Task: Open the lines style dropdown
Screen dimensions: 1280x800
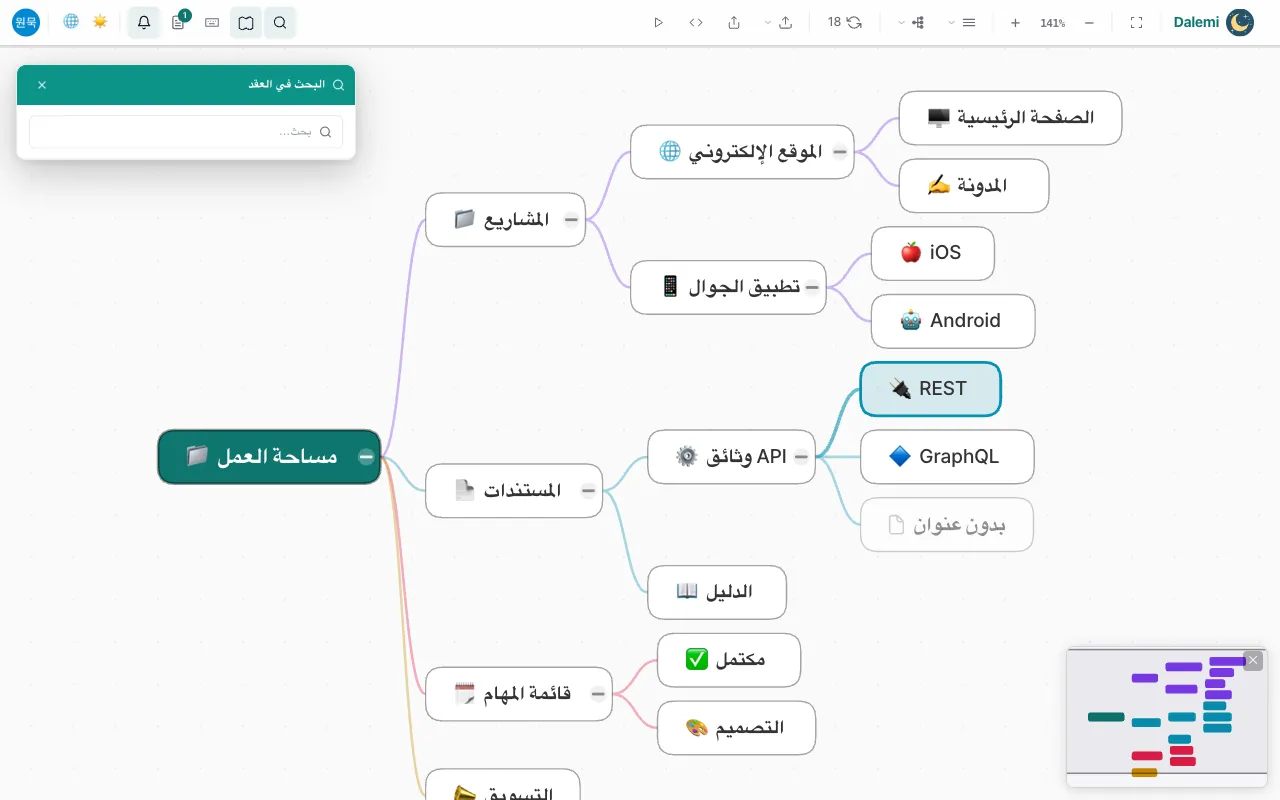Action: (x=962, y=22)
